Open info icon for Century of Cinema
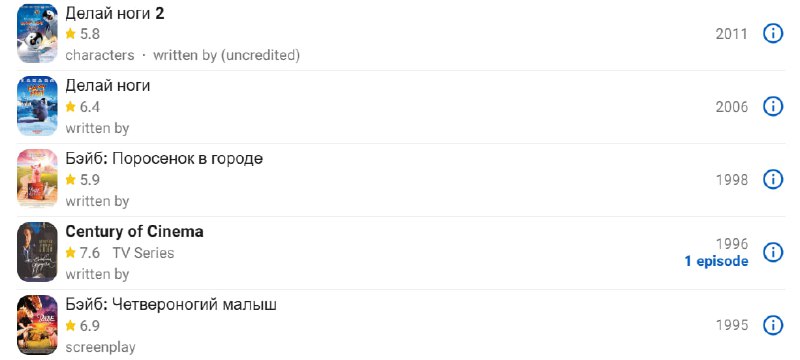Image resolution: width=800 pixels, height=360 pixels. 772,252
